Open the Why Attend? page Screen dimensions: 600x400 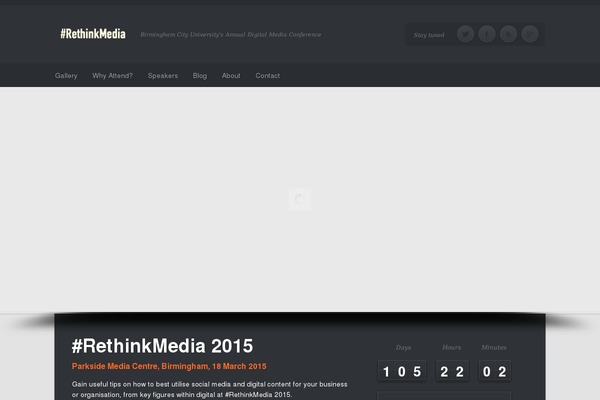pos(112,76)
